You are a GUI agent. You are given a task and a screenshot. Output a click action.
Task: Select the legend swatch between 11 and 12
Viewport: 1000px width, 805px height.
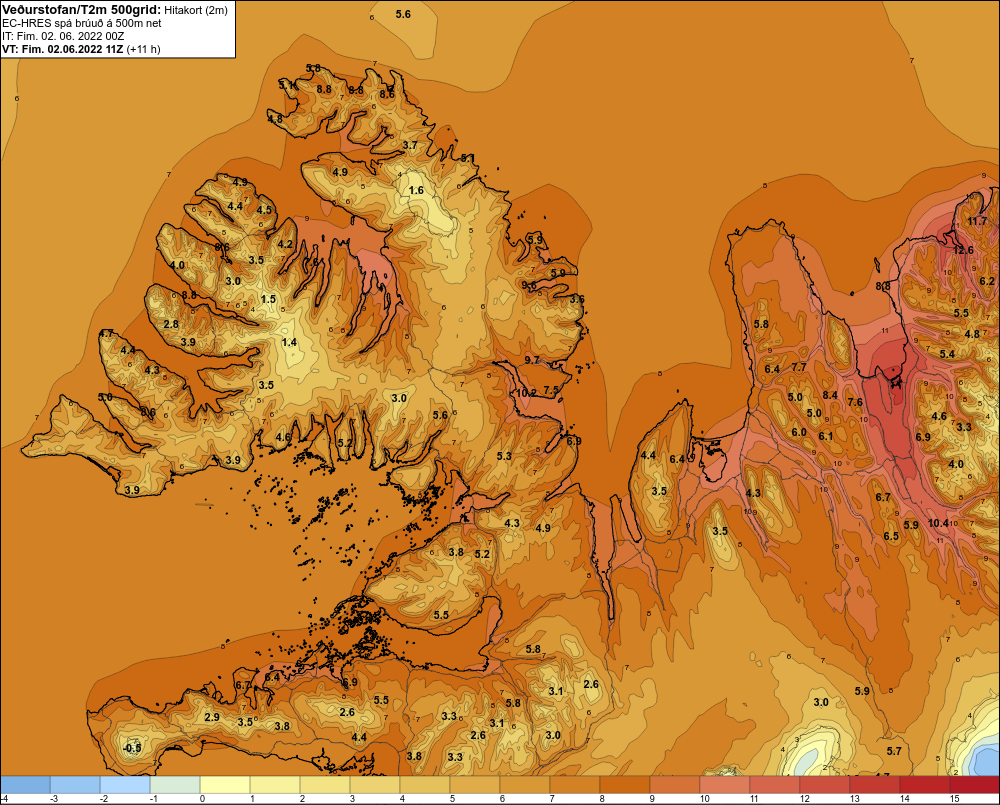(x=775, y=784)
